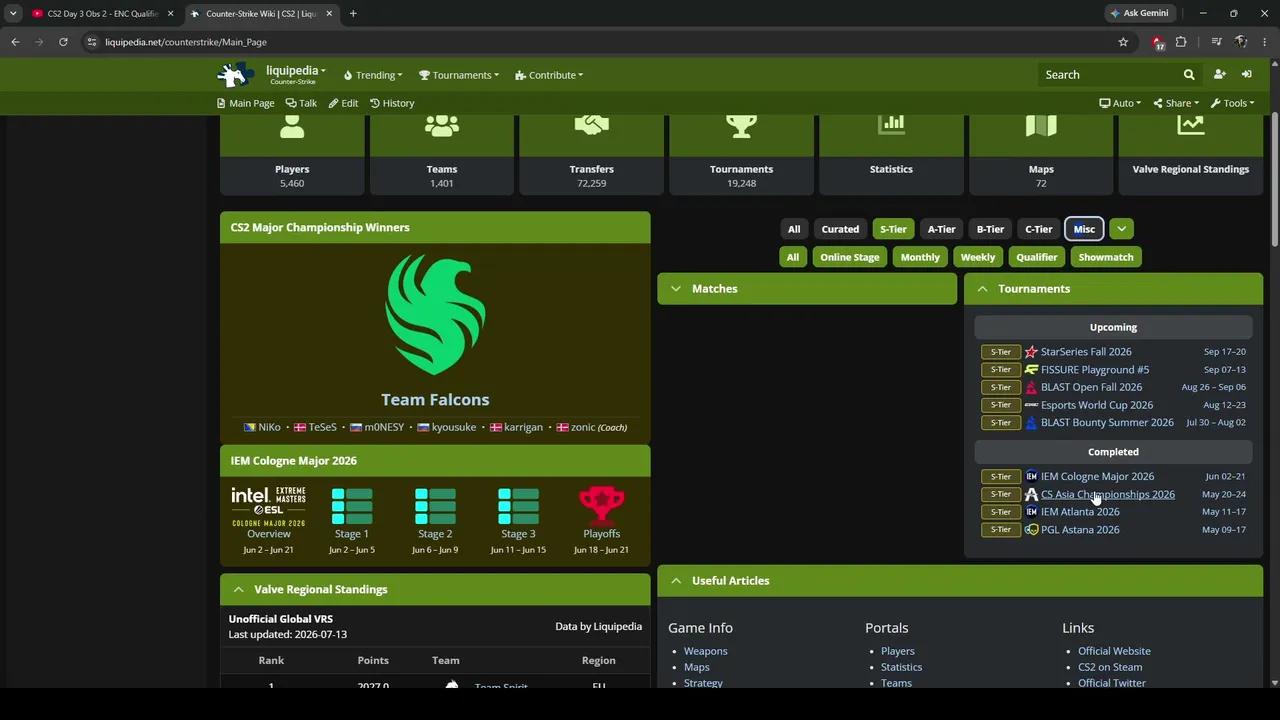
Task: Open the Chrome menu (three dots)
Action: click(1265, 42)
